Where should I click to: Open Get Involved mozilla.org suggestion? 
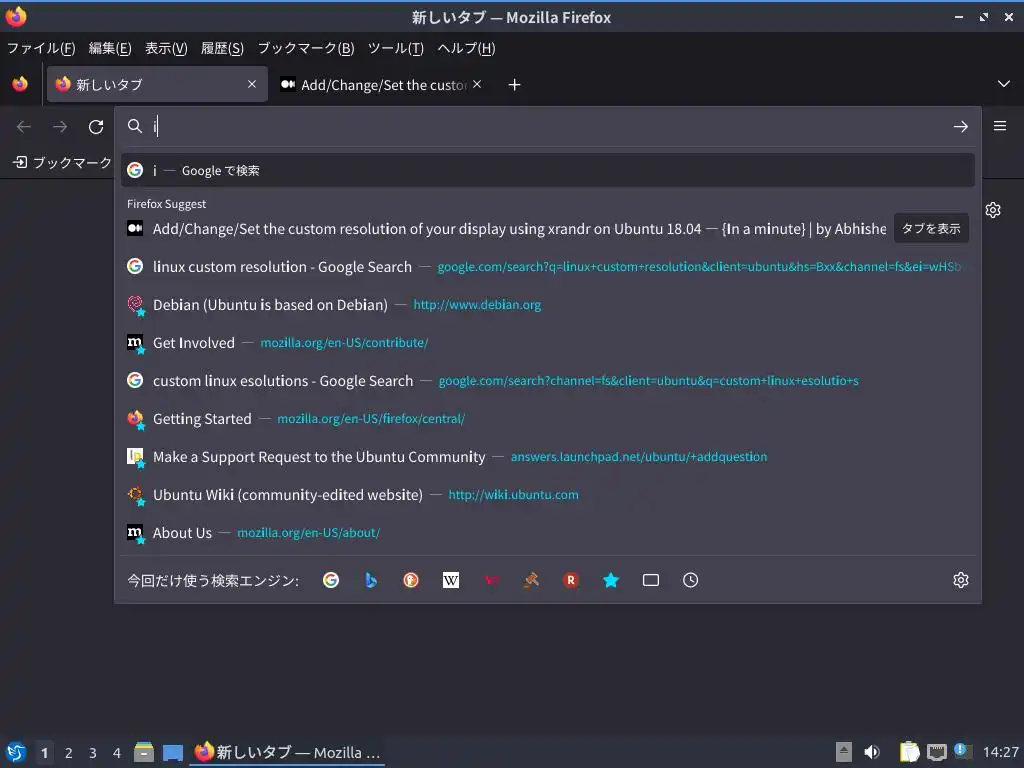click(x=547, y=342)
